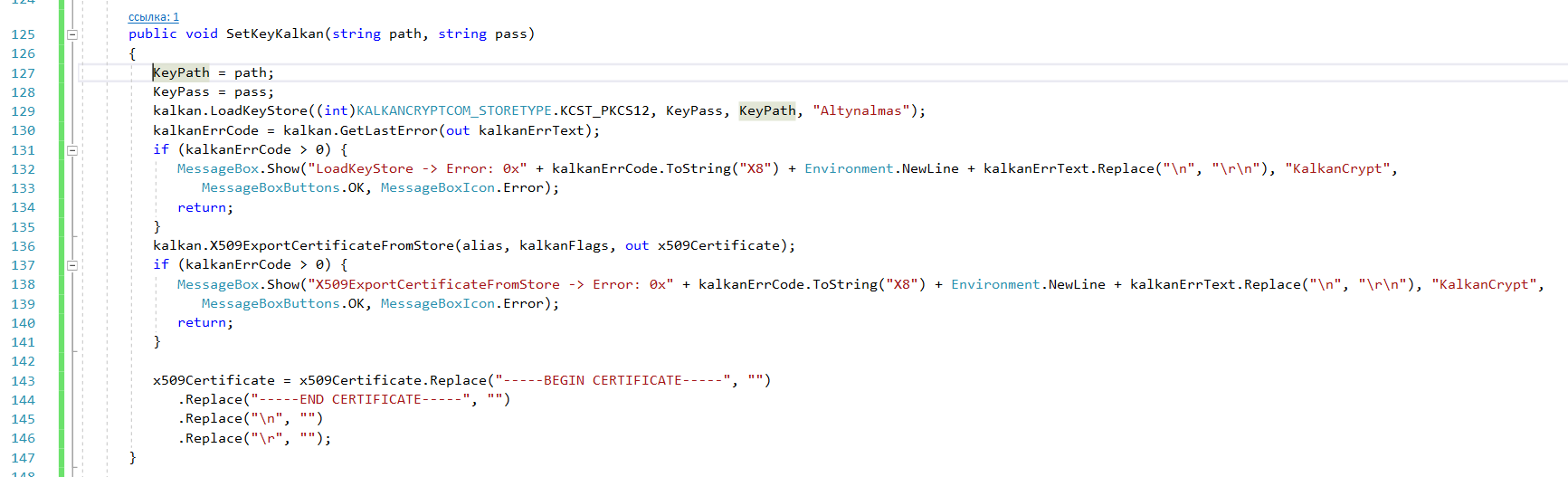Click MessageBoxButtons on line 133
The height and width of the screenshot is (477, 1568).
(271, 188)
